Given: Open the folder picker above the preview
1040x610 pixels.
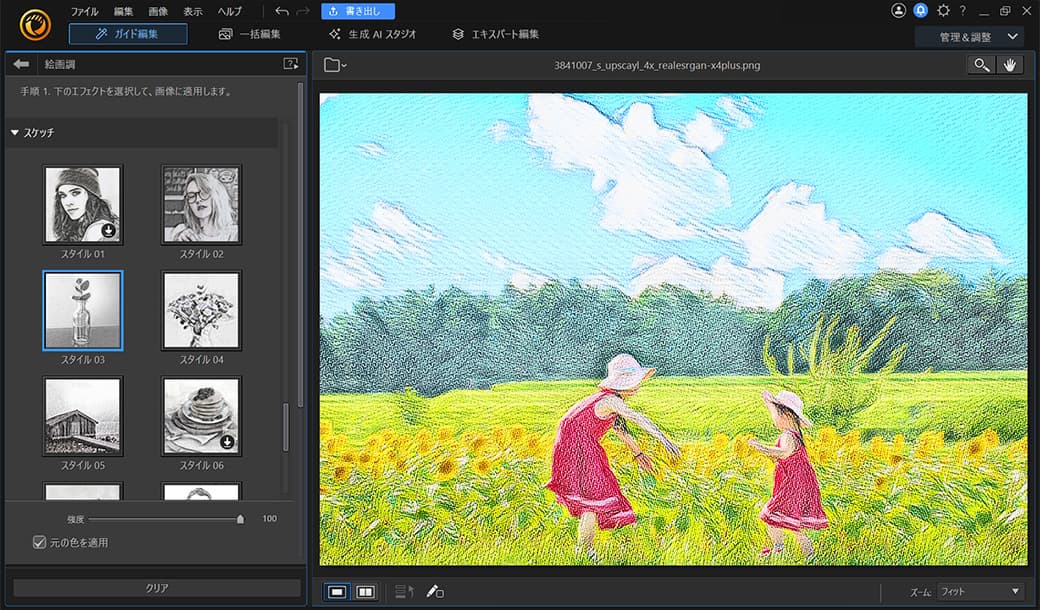Looking at the screenshot, I should (334, 64).
